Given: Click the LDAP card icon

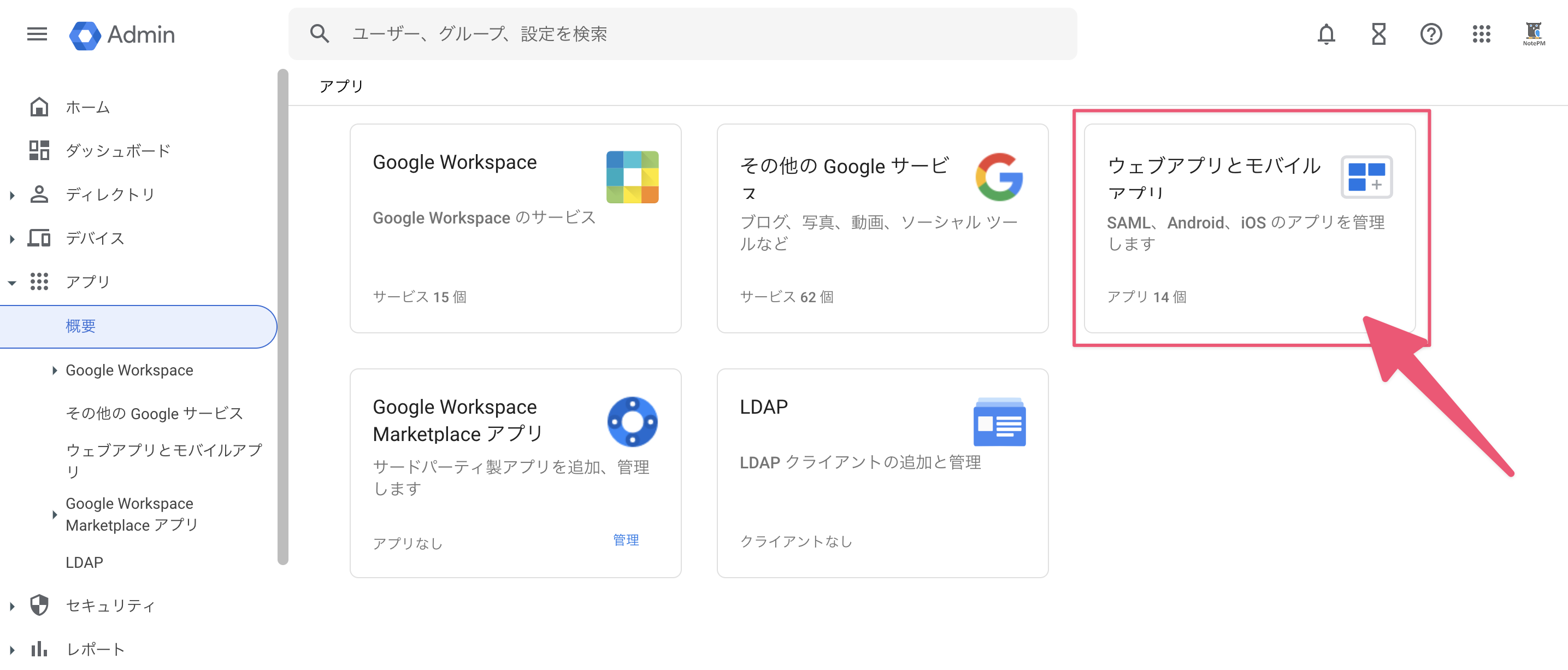Looking at the screenshot, I should pos(999,422).
